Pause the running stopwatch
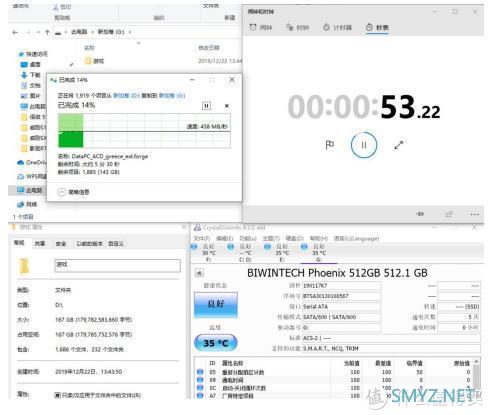The width and height of the screenshot is (488, 415). pos(364,145)
